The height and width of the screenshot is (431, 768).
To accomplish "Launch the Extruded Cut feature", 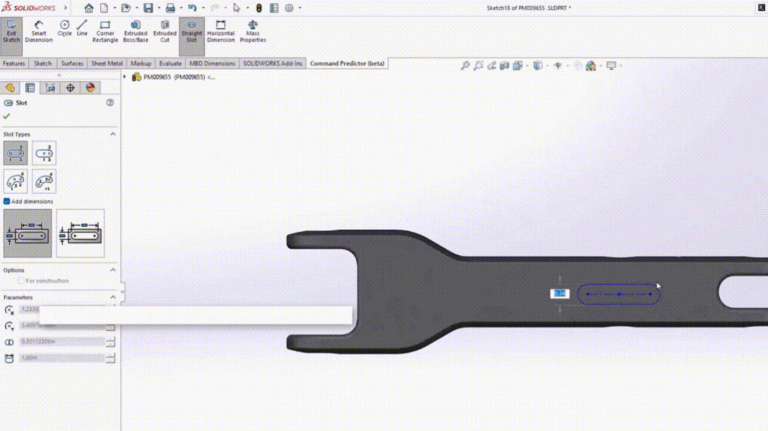I will coord(164,33).
